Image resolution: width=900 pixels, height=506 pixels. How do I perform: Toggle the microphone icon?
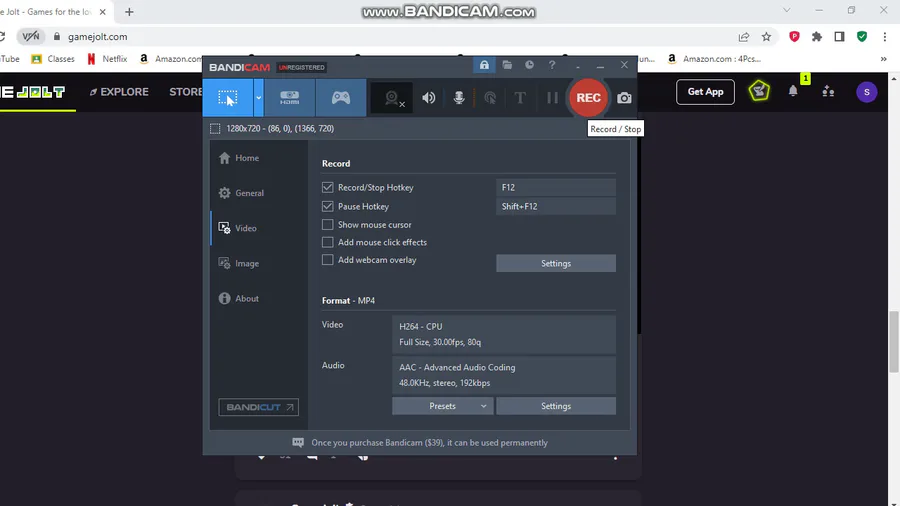(x=459, y=98)
